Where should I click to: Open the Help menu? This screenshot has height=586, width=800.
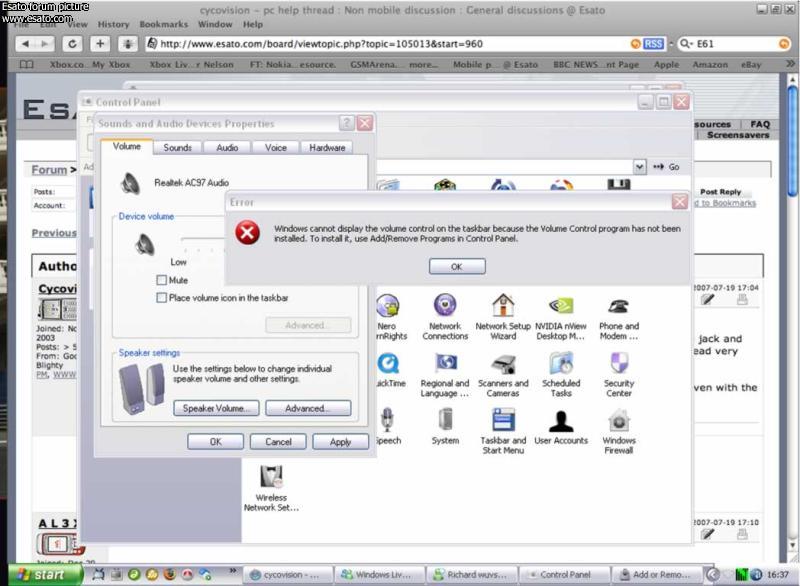point(253,24)
